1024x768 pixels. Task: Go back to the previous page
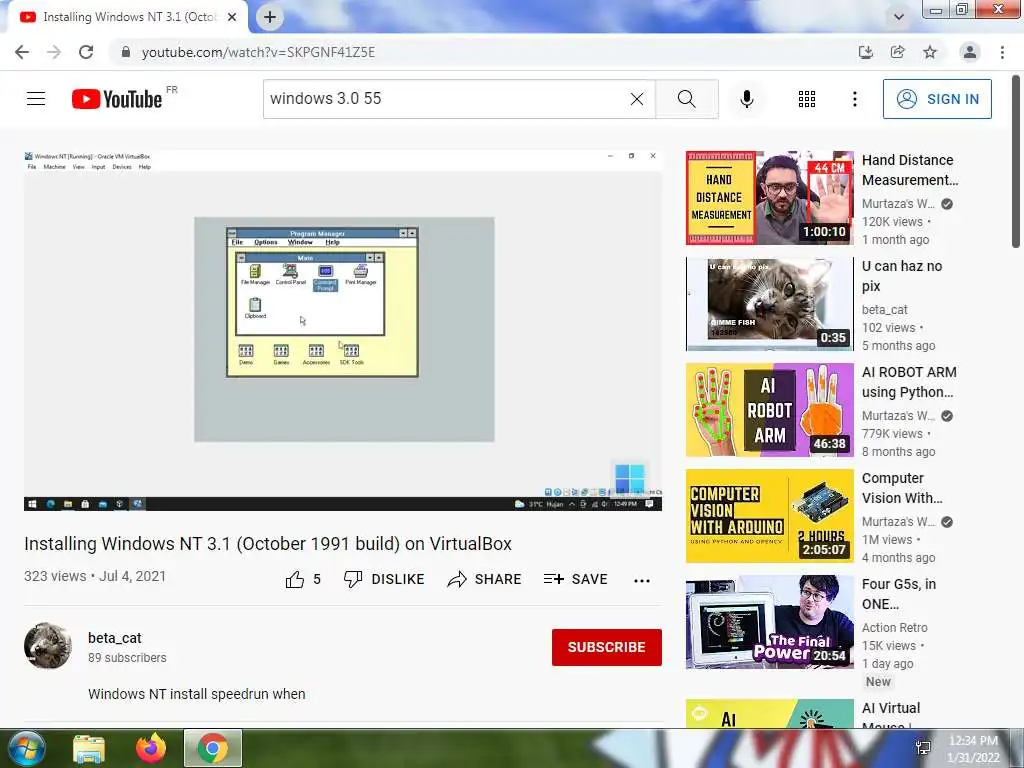22,52
